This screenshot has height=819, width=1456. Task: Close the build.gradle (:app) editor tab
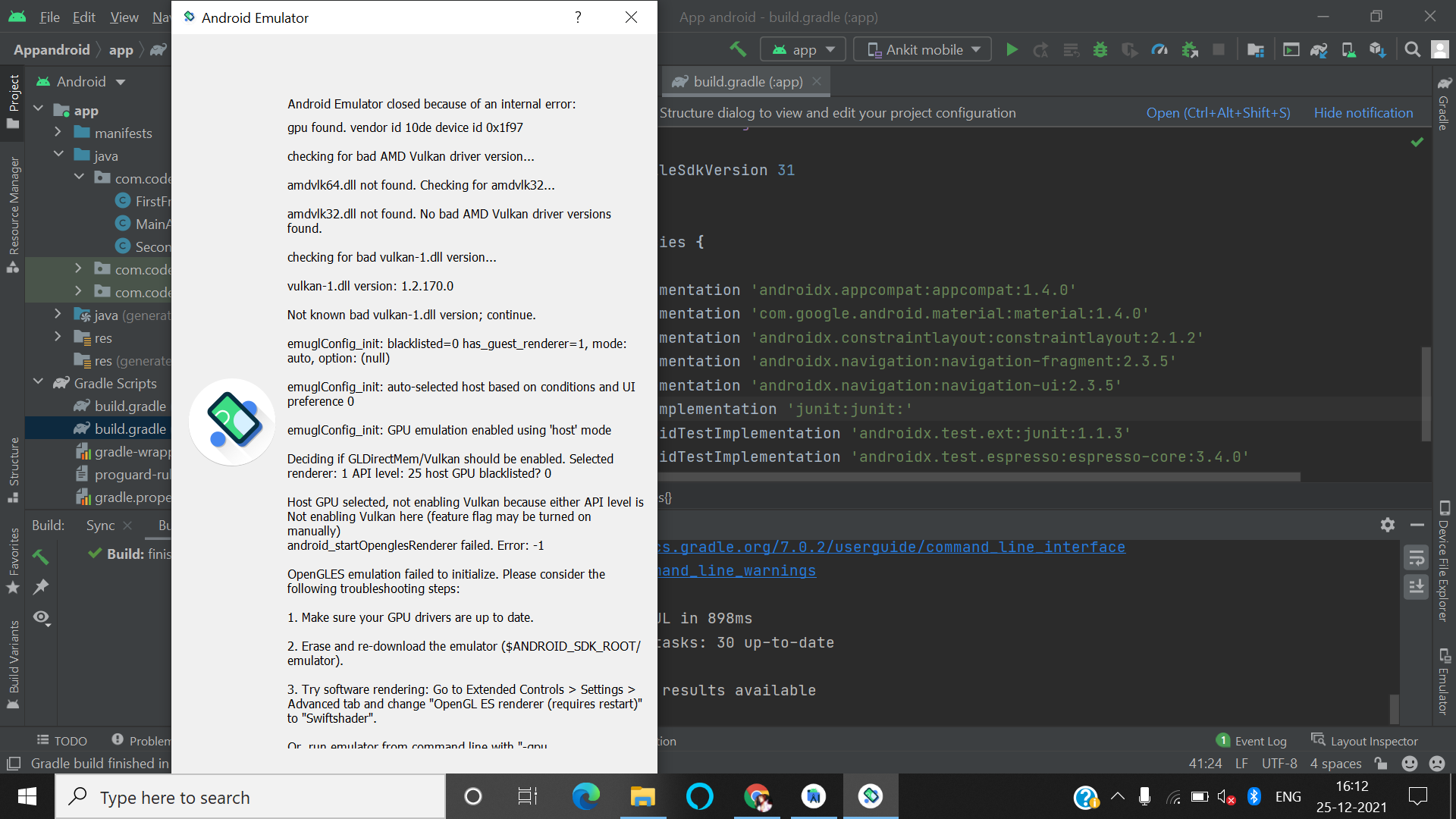tap(817, 81)
